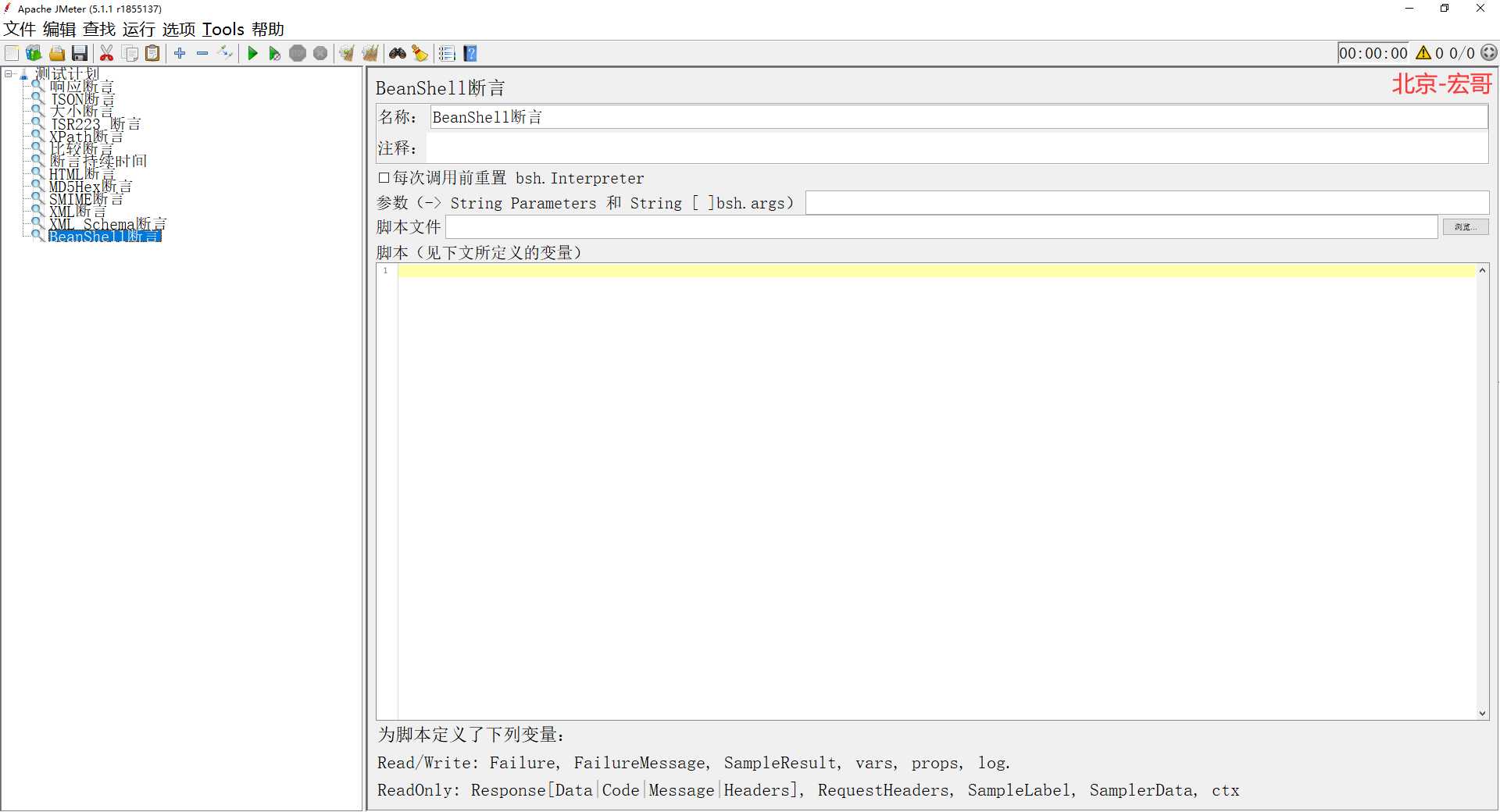Click the Clear broom icon
Viewport: 1500px width, 812px height.
tap(347, 53)
